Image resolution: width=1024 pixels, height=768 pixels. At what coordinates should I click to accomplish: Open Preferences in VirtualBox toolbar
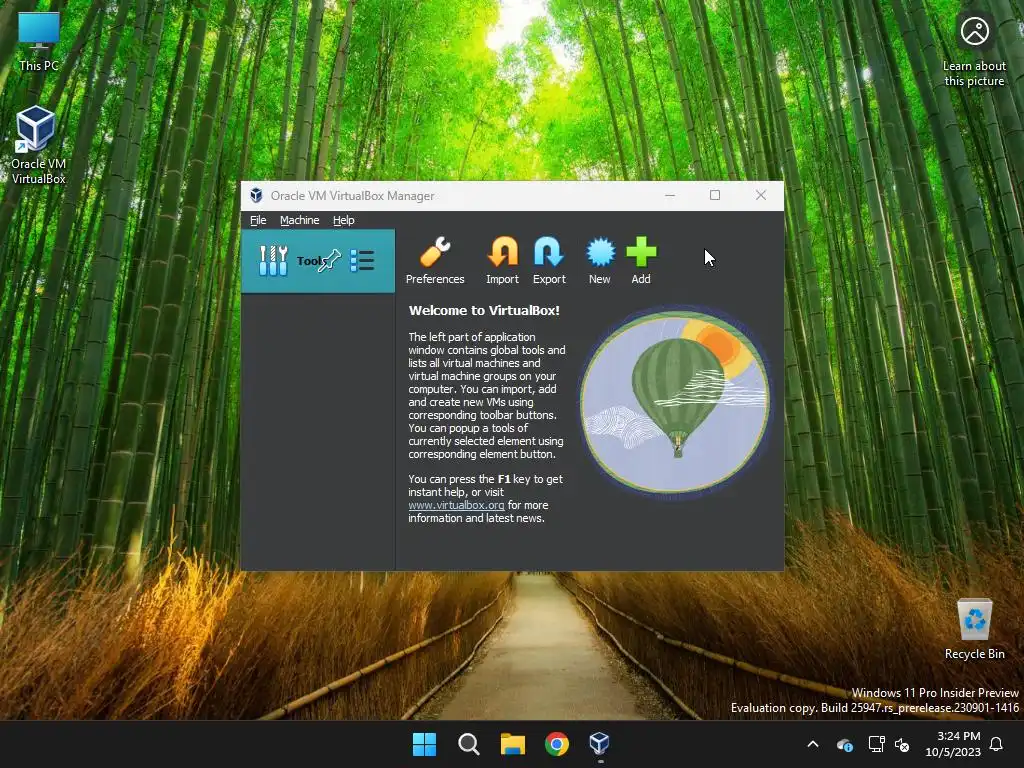[x=435, y=261]
